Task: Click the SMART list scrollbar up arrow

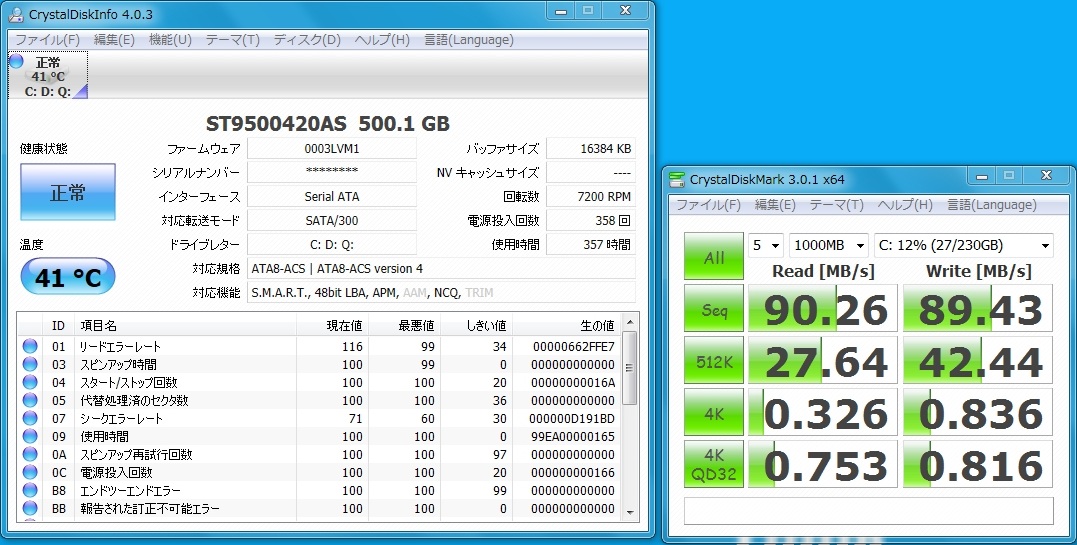Action: (x=630, y=322)
